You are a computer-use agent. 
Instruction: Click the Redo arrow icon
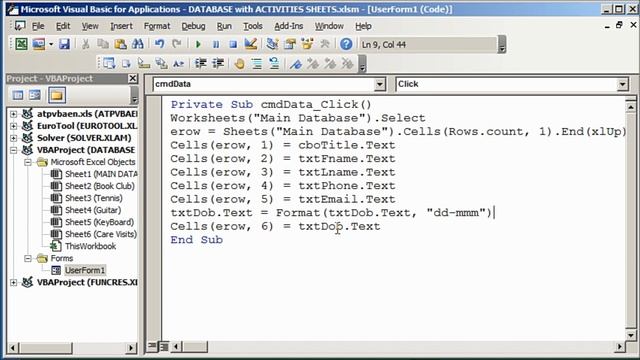(x=177, y=44)
